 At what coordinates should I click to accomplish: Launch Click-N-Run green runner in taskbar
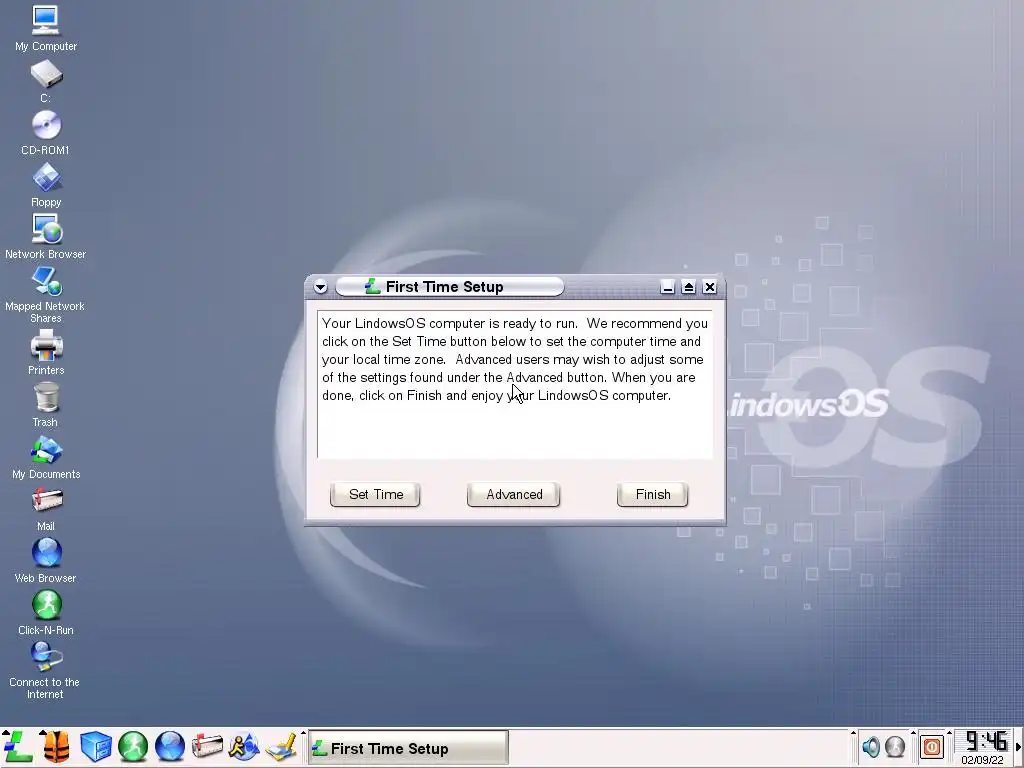[133, 746]
